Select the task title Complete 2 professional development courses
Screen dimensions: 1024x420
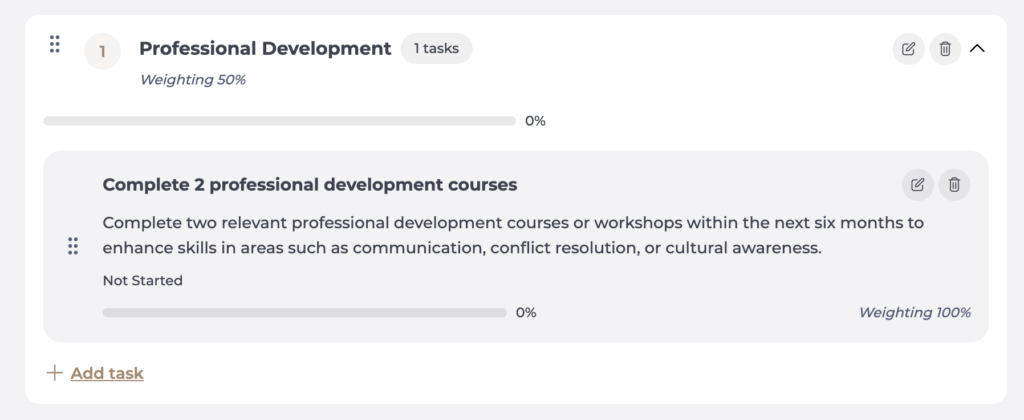pyautogui.click(x=310, y=185)
